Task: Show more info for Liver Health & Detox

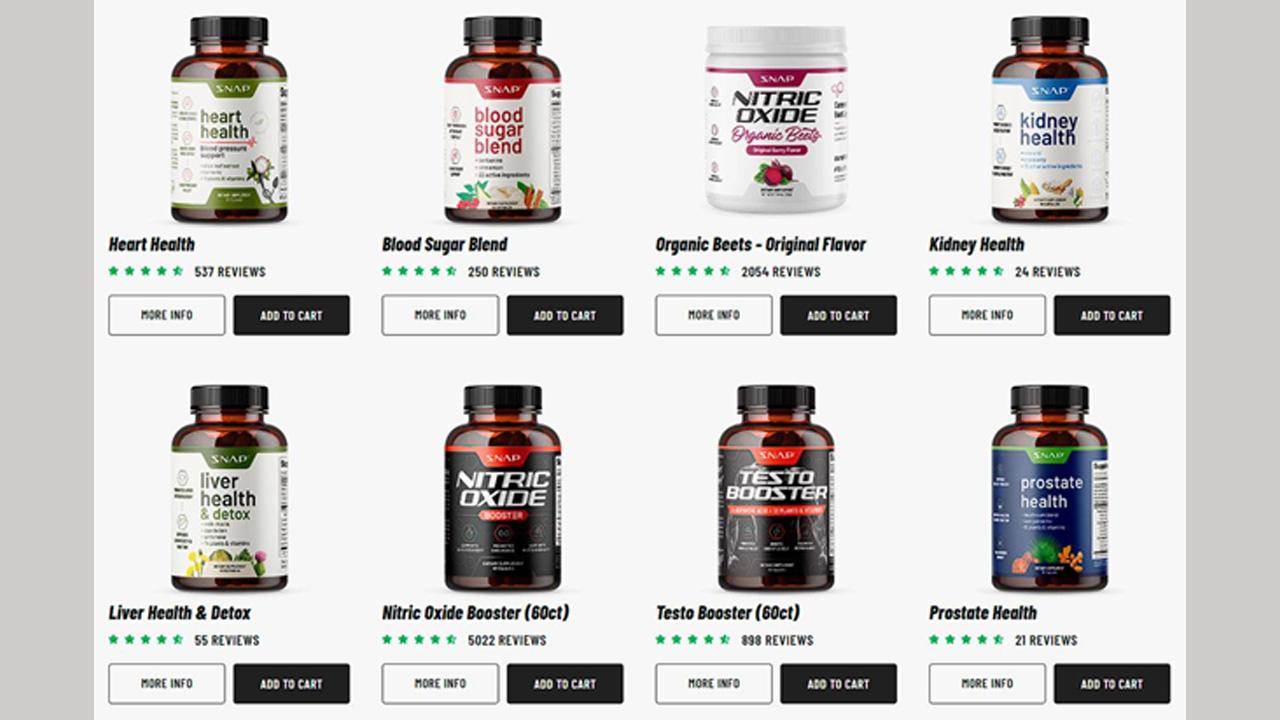Action: tap(167, 684)
